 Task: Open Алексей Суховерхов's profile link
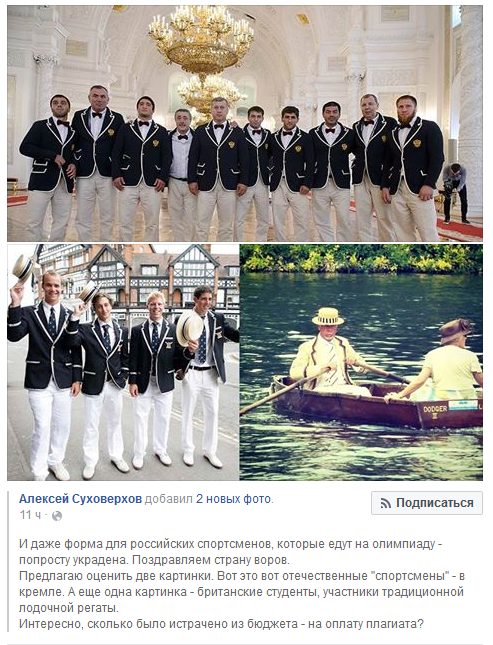tap(80, 499)
